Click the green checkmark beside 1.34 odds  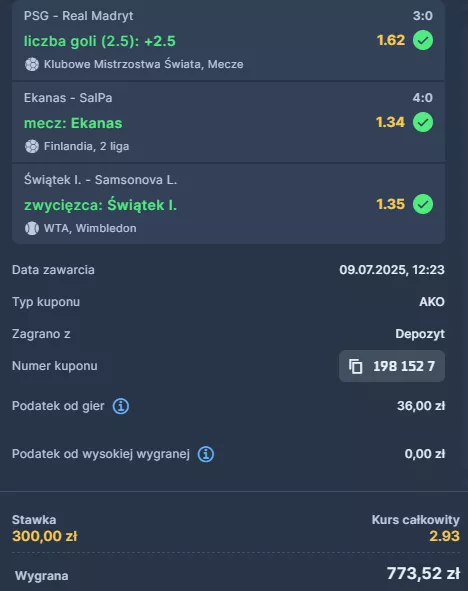click(423, 122)
